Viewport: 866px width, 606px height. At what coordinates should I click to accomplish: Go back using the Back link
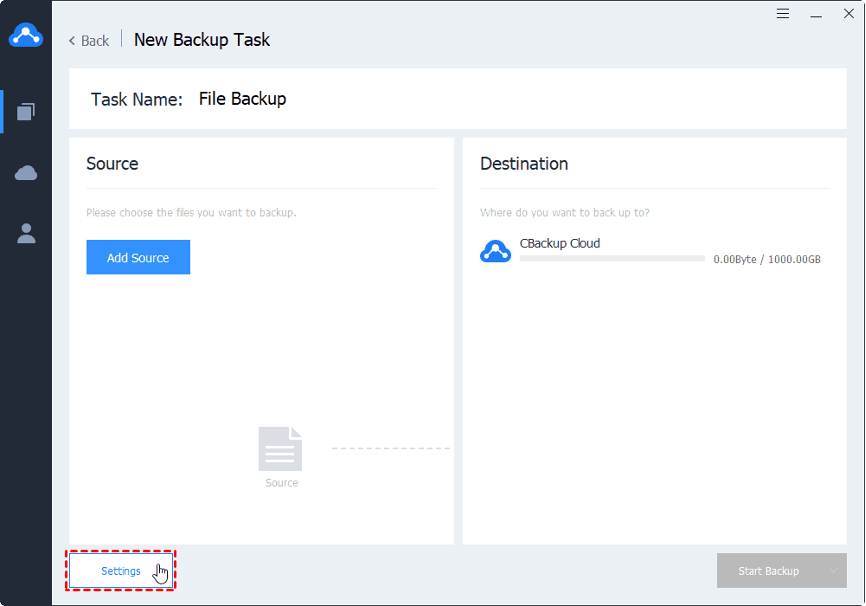pos(89,41)
